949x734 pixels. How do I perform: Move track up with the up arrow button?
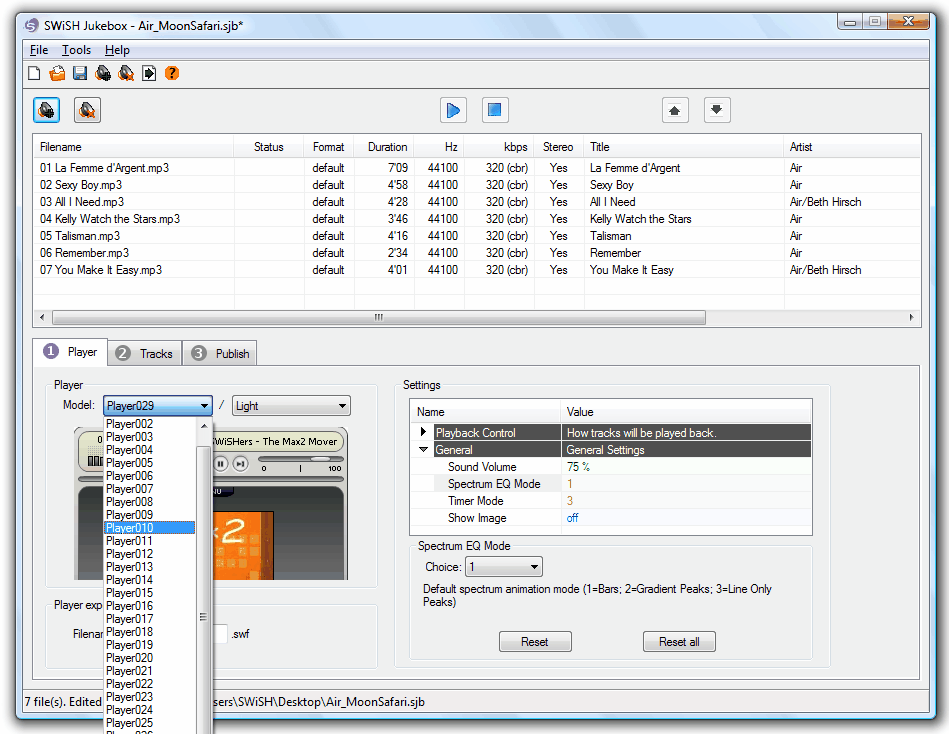click(675, 110)
